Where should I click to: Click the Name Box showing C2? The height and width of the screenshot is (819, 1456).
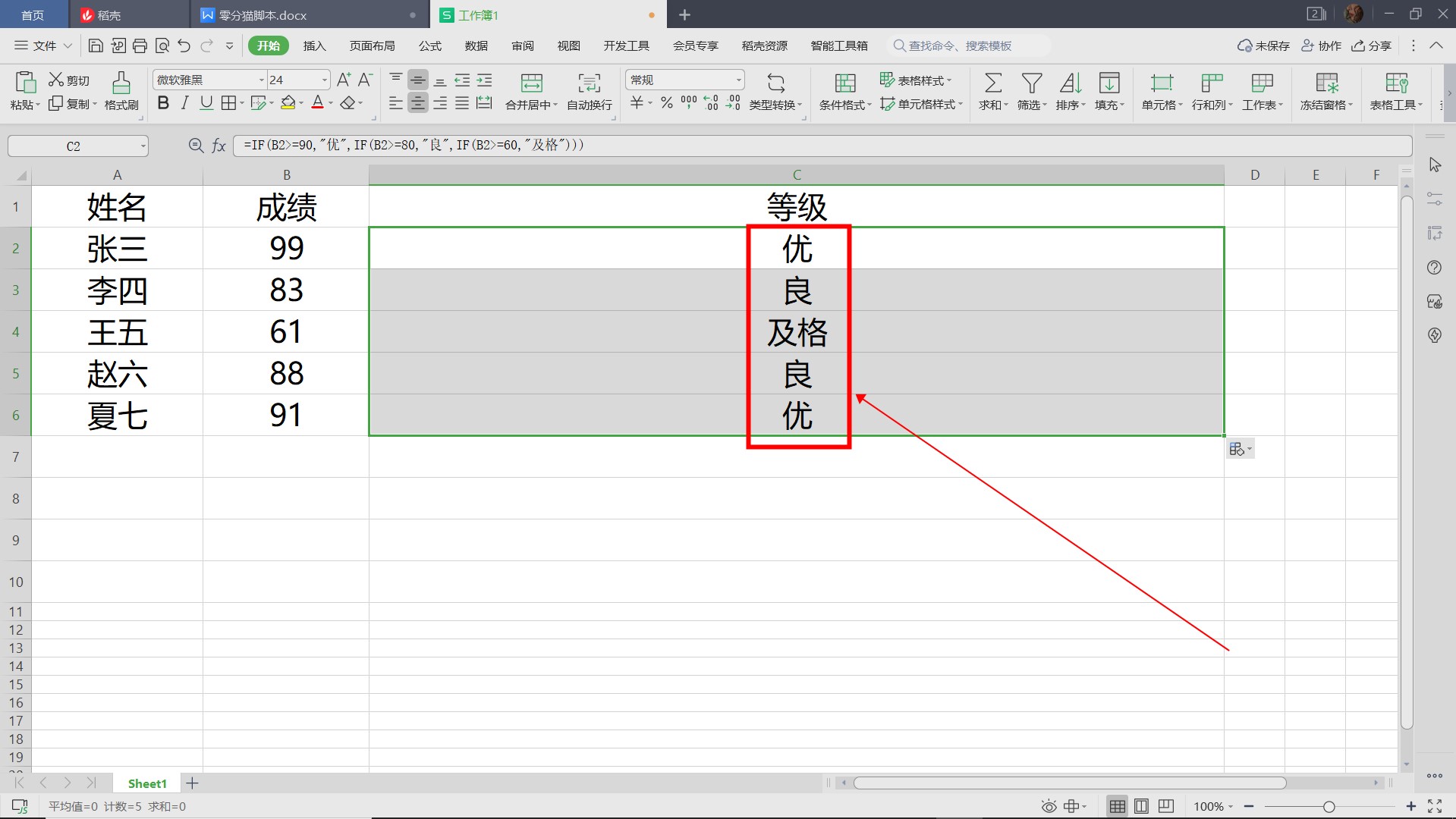[74, 146]
